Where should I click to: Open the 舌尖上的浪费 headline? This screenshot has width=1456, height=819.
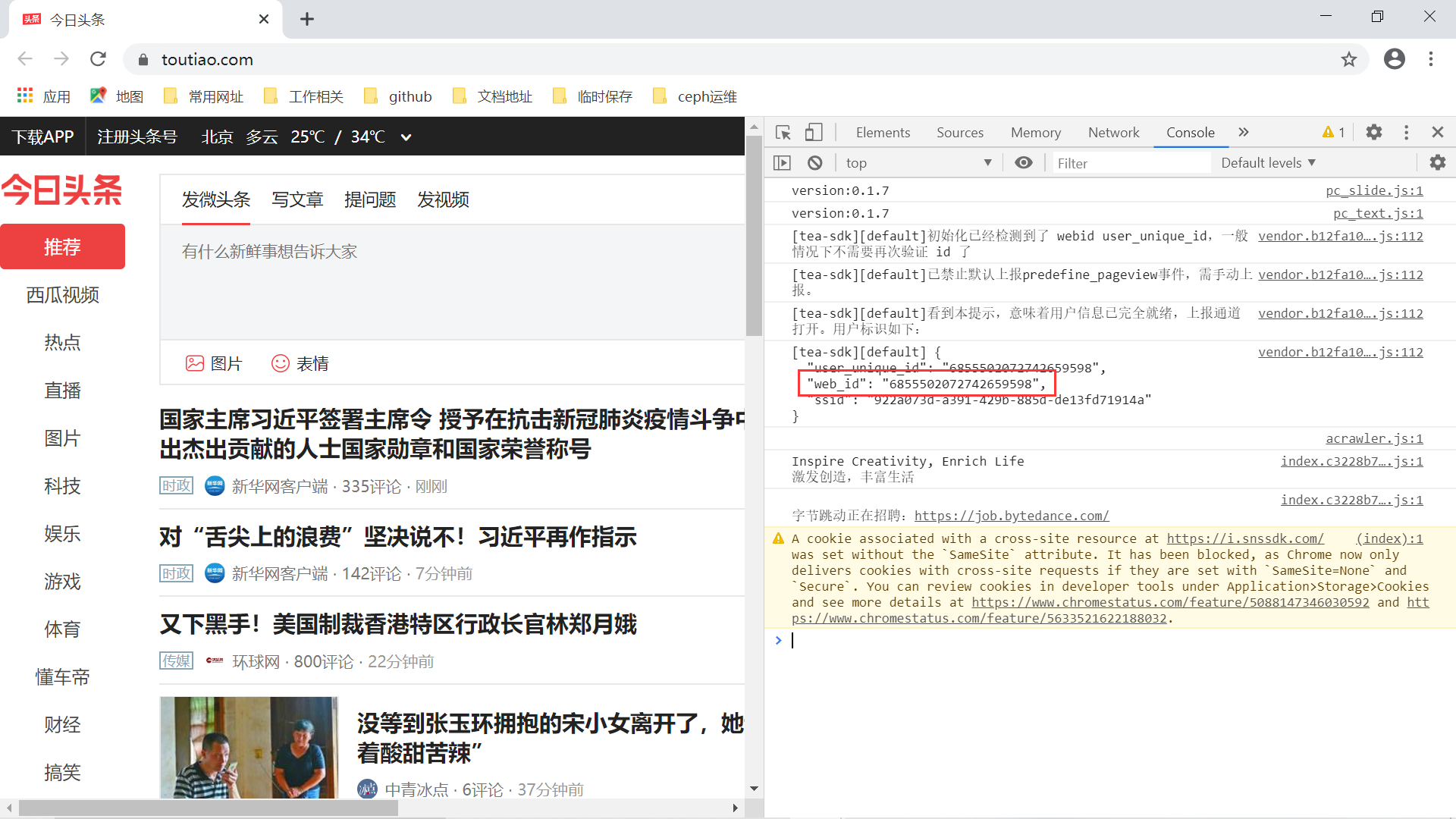(398, 537)
